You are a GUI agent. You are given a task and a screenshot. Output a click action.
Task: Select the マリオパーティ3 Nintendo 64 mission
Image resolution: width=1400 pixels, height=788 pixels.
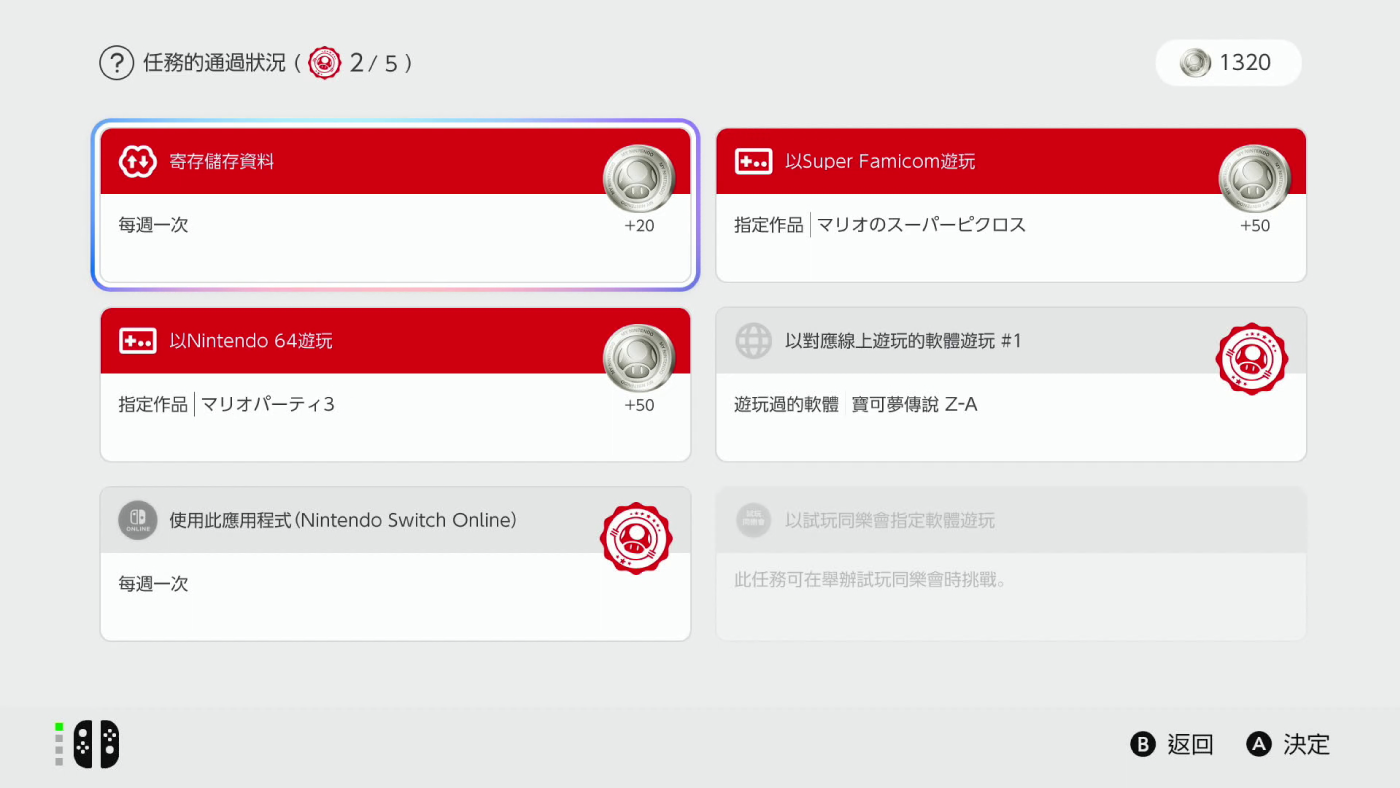[x=395, y=385]
